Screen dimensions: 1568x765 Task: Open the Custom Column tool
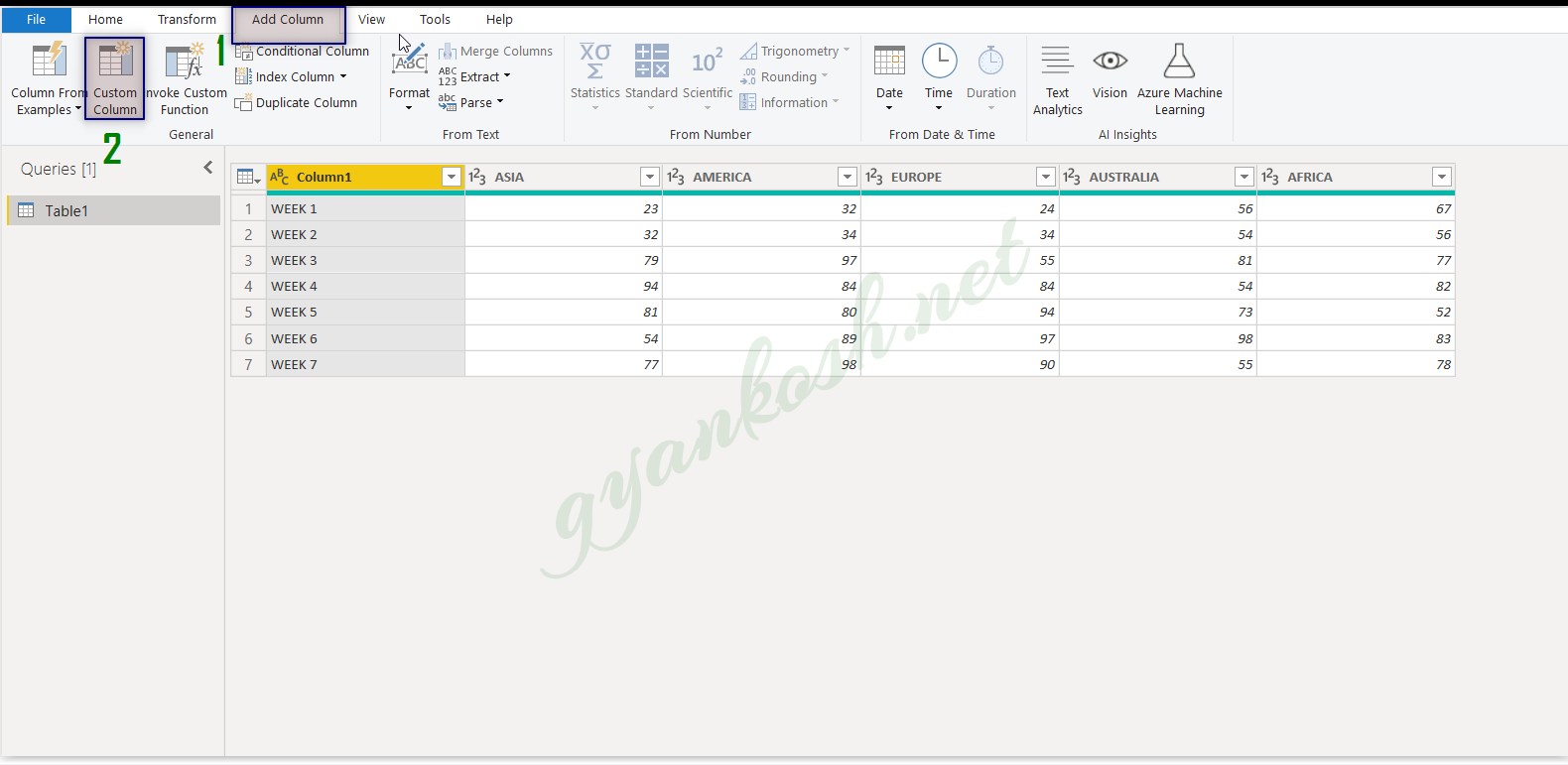(x=115, y=79)
